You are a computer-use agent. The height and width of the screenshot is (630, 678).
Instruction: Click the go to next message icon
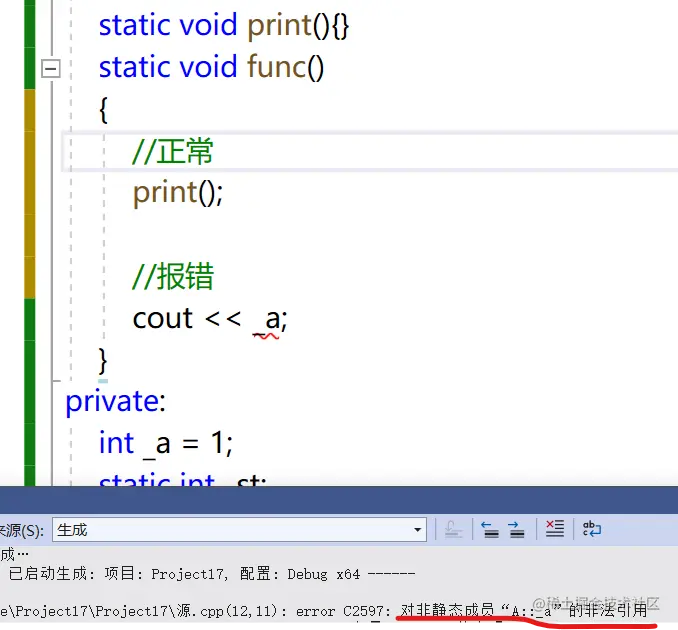coord(516,529)
